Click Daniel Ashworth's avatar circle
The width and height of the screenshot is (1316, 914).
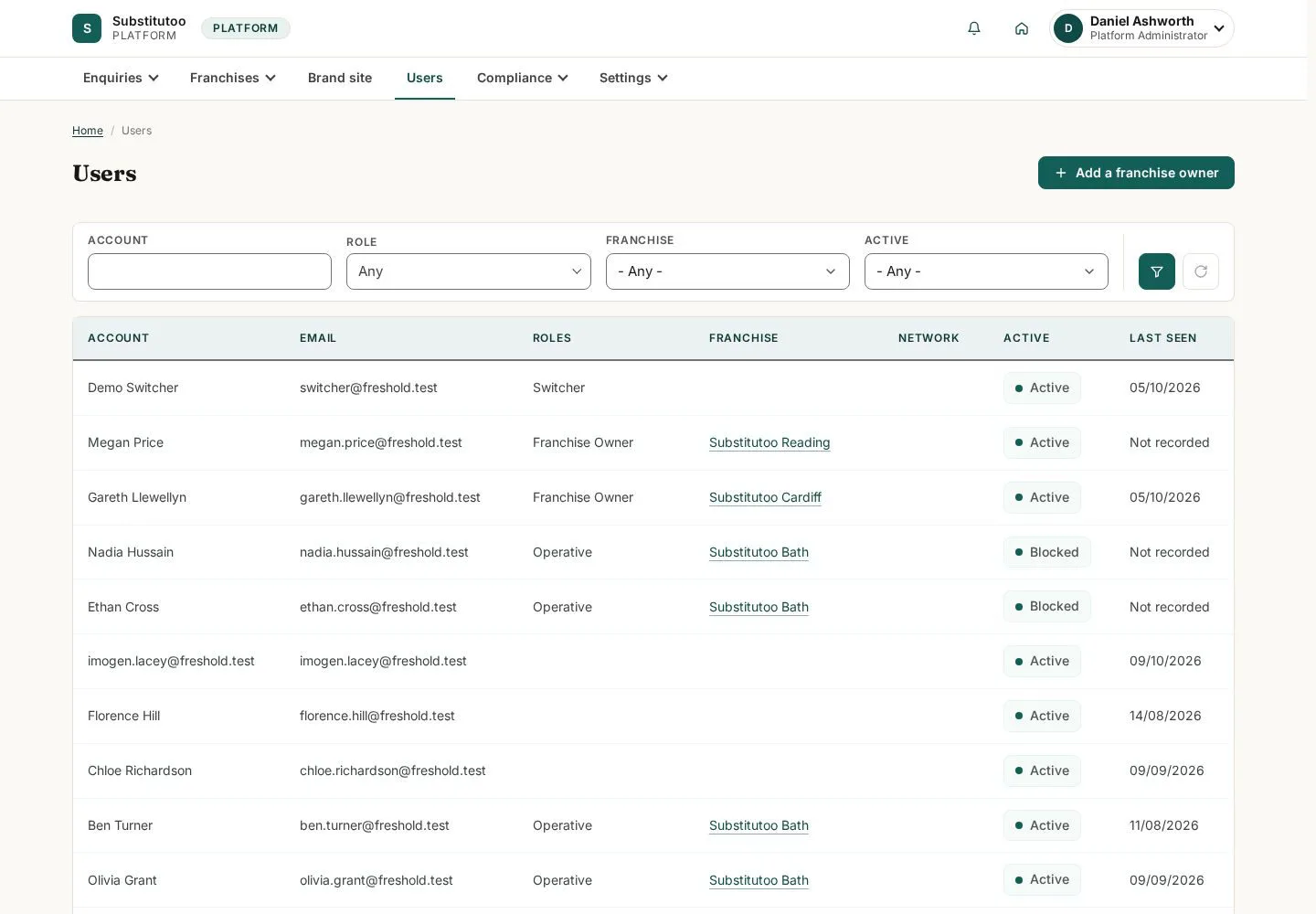(x=1068, y=28)
